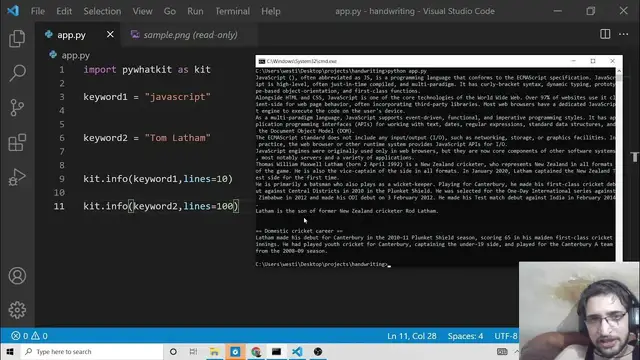Open the blue camera app on taskbar
The width and height of the screenshot is (640, 360).
(235, 351)
